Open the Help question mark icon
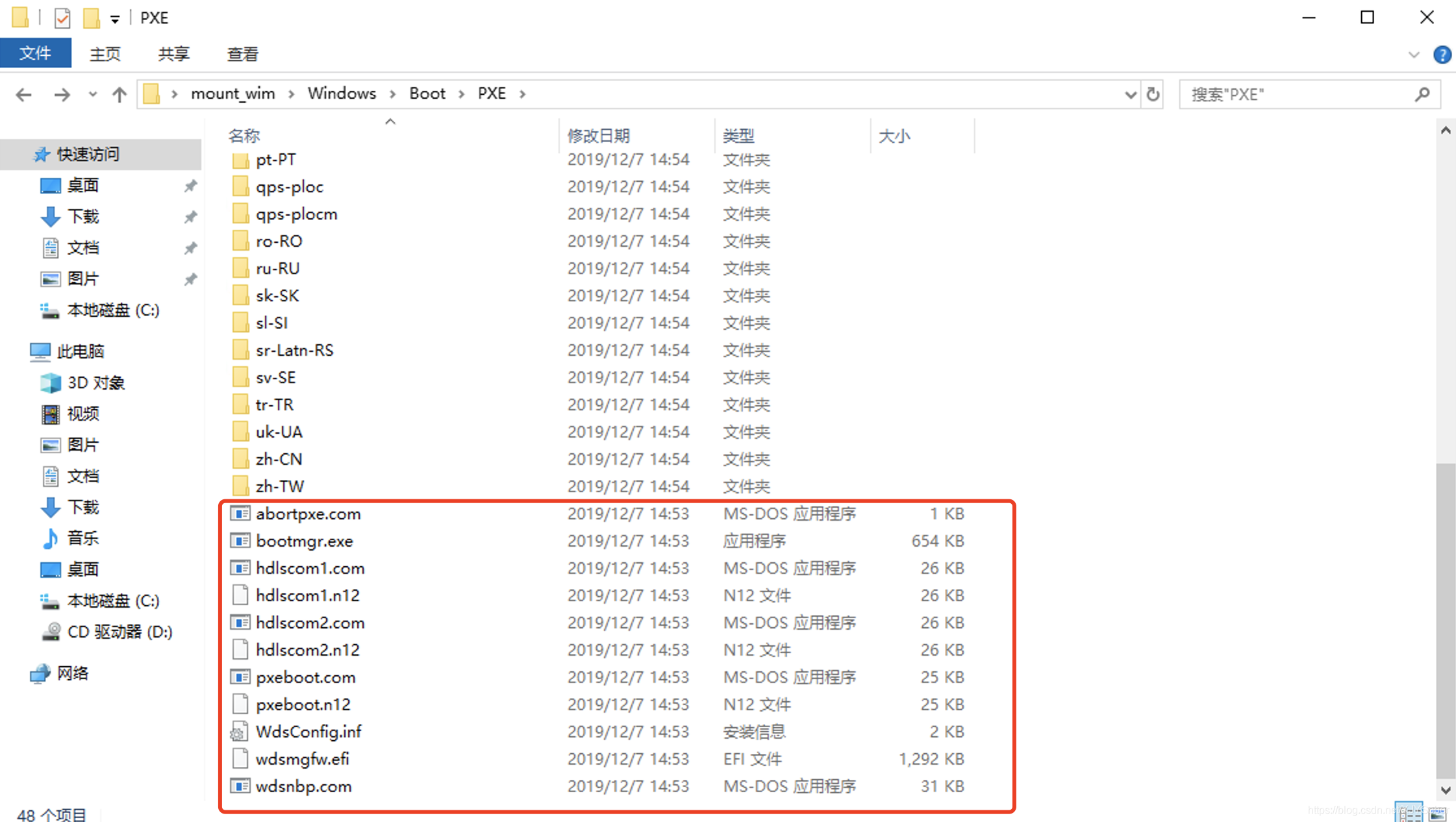 pos(1442,55)
